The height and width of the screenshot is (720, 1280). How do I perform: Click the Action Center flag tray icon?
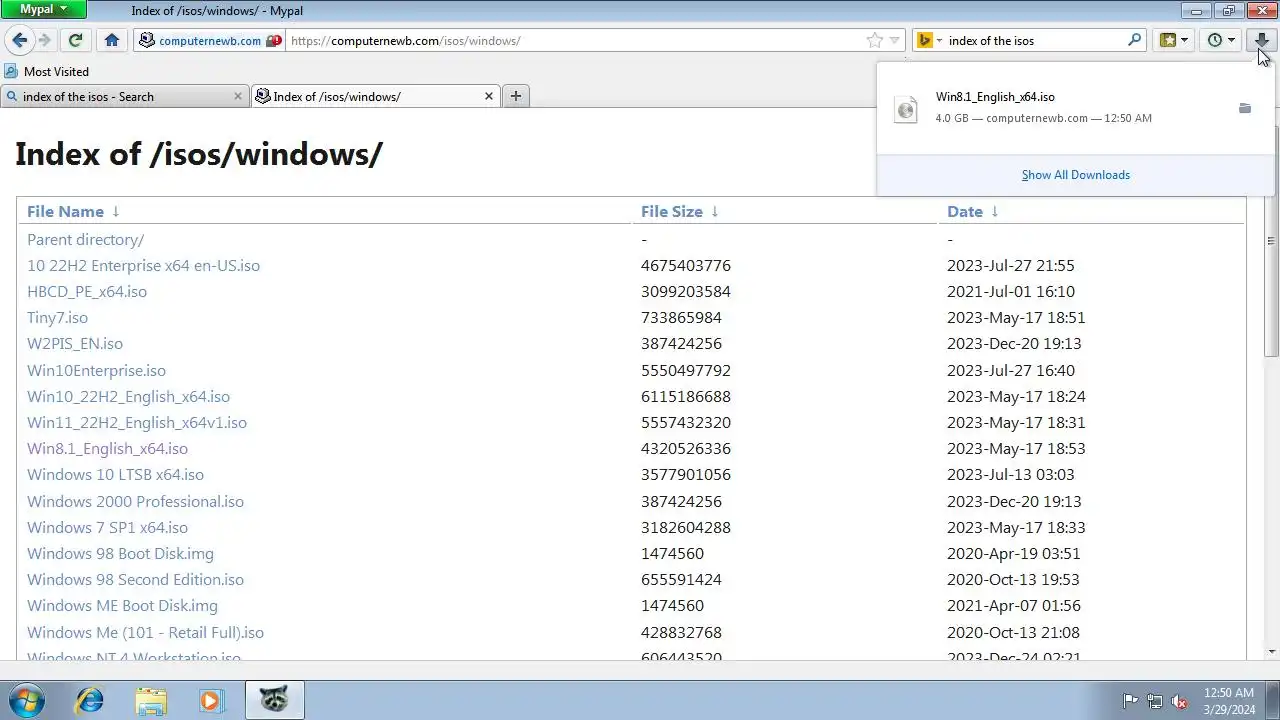point(1130,701)
